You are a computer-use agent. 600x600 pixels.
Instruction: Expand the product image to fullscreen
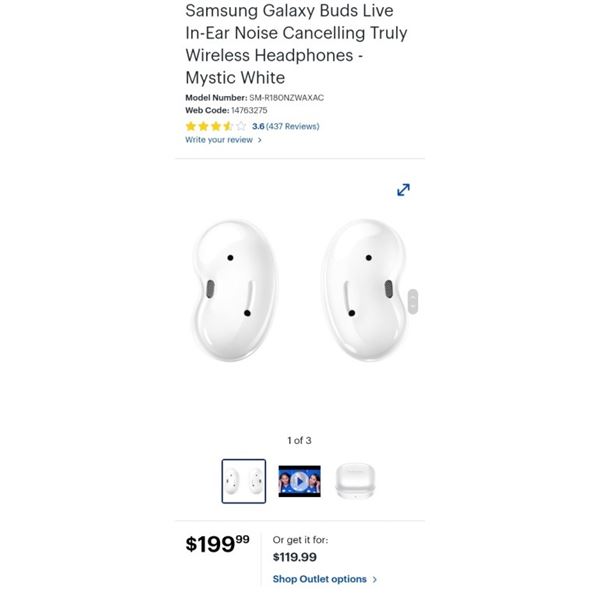(x=403, y=189)
